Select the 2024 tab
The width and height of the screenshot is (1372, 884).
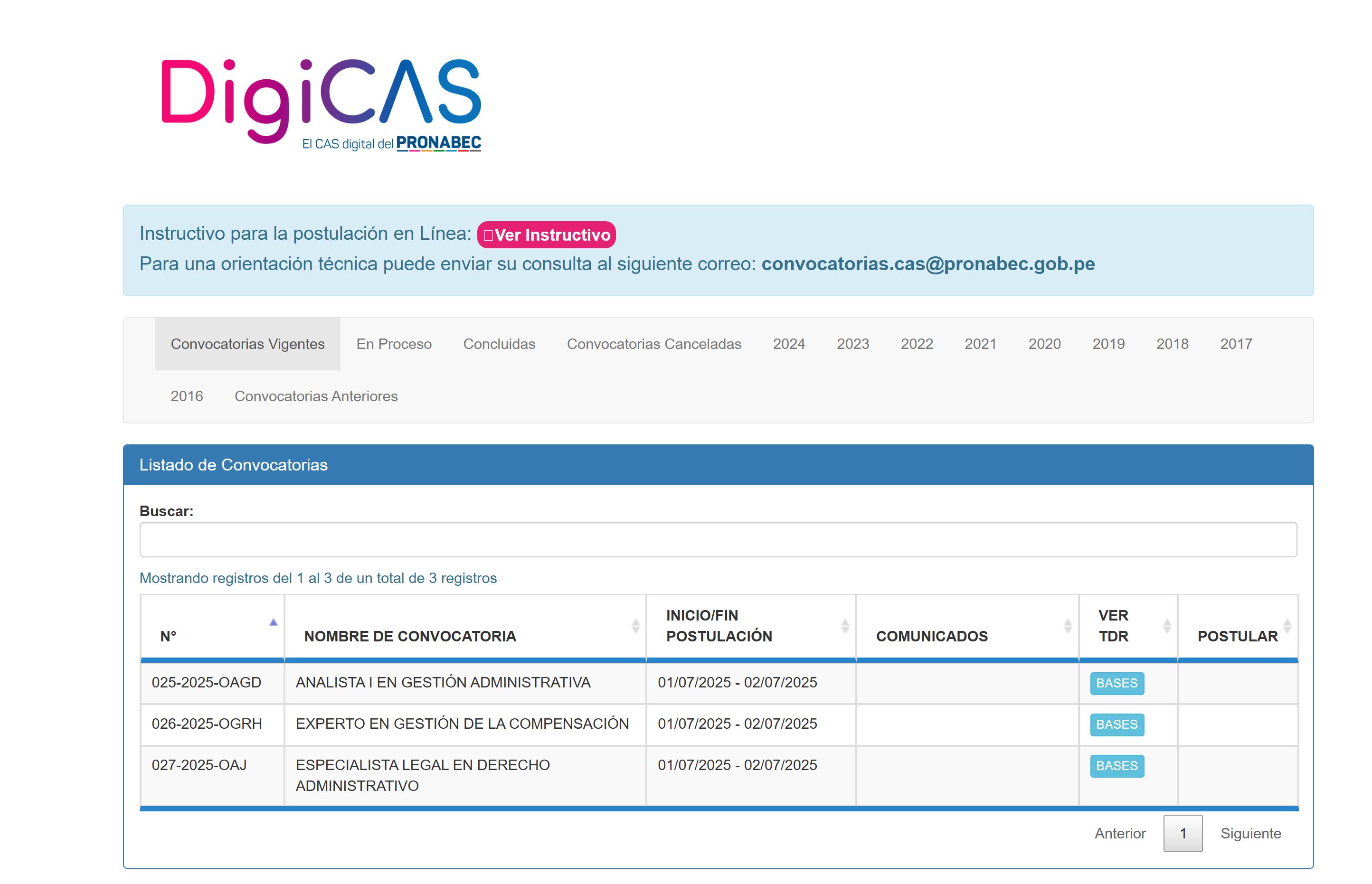coord(789,344)
